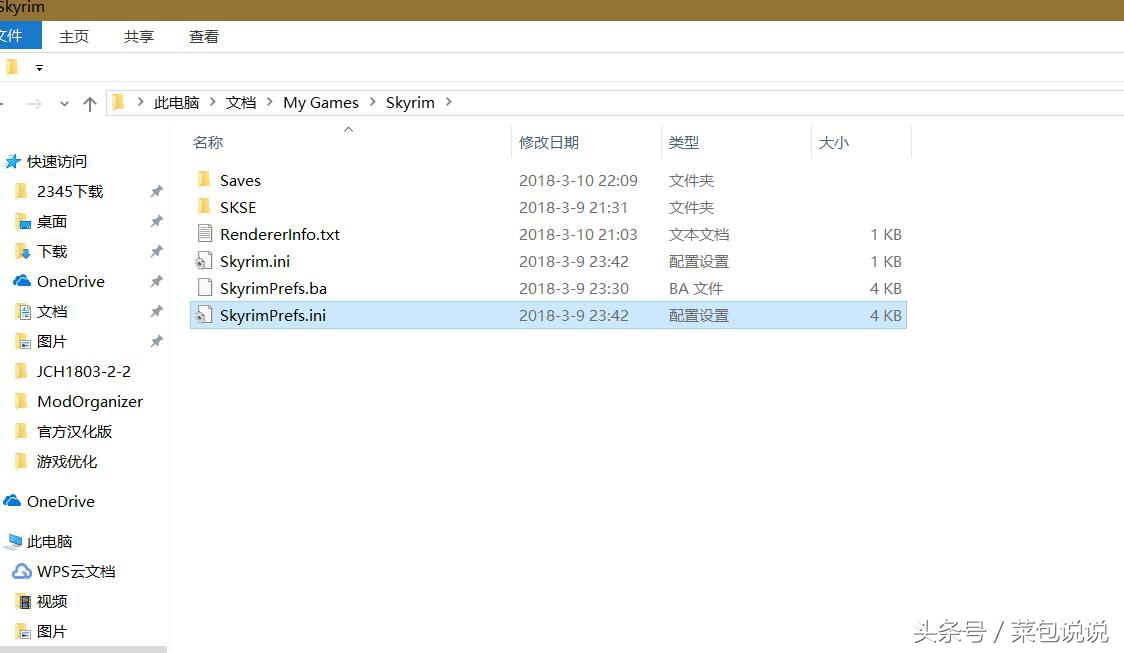
Task: Click the Quick Access star icon
Action: (13, 161)
